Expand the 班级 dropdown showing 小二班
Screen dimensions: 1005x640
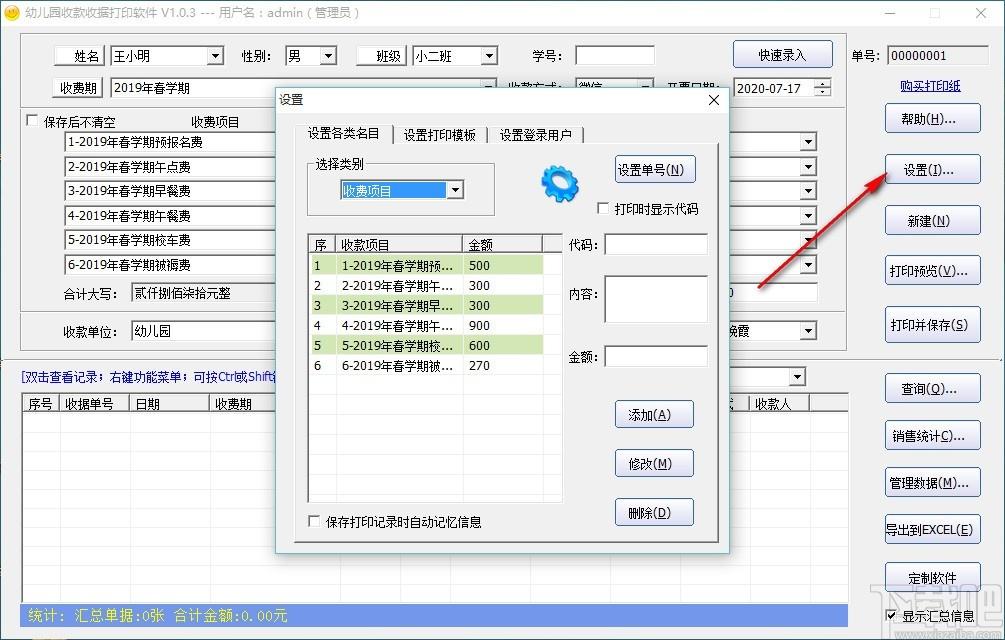click(x=489, y=56)
